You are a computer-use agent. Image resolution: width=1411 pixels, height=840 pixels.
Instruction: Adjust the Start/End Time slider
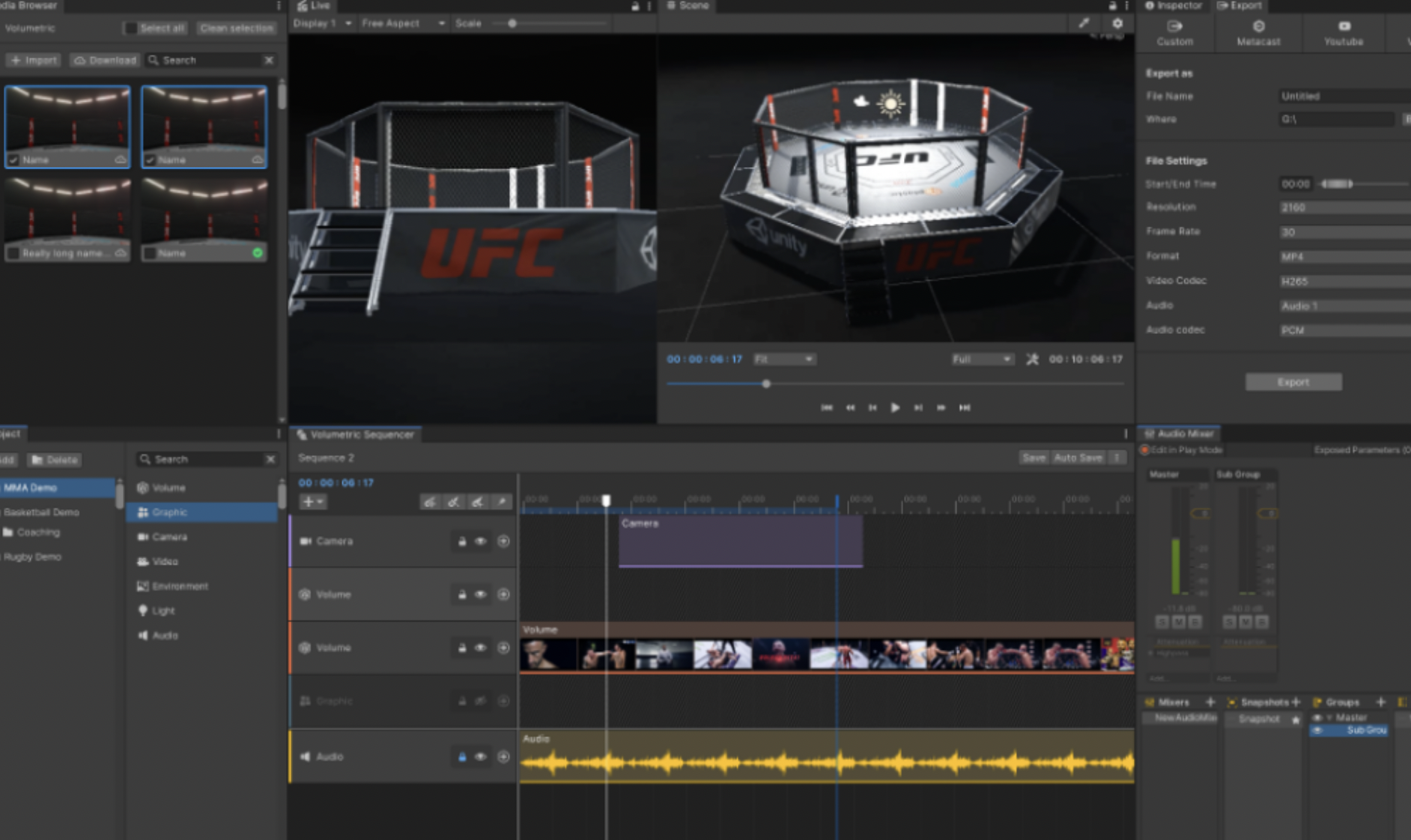point(1364,183)
